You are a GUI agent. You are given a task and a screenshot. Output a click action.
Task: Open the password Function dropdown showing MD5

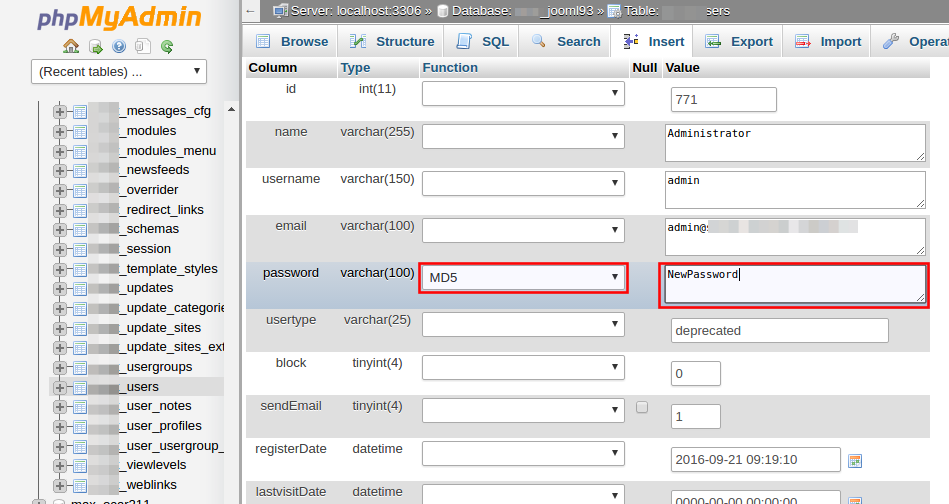523,278
